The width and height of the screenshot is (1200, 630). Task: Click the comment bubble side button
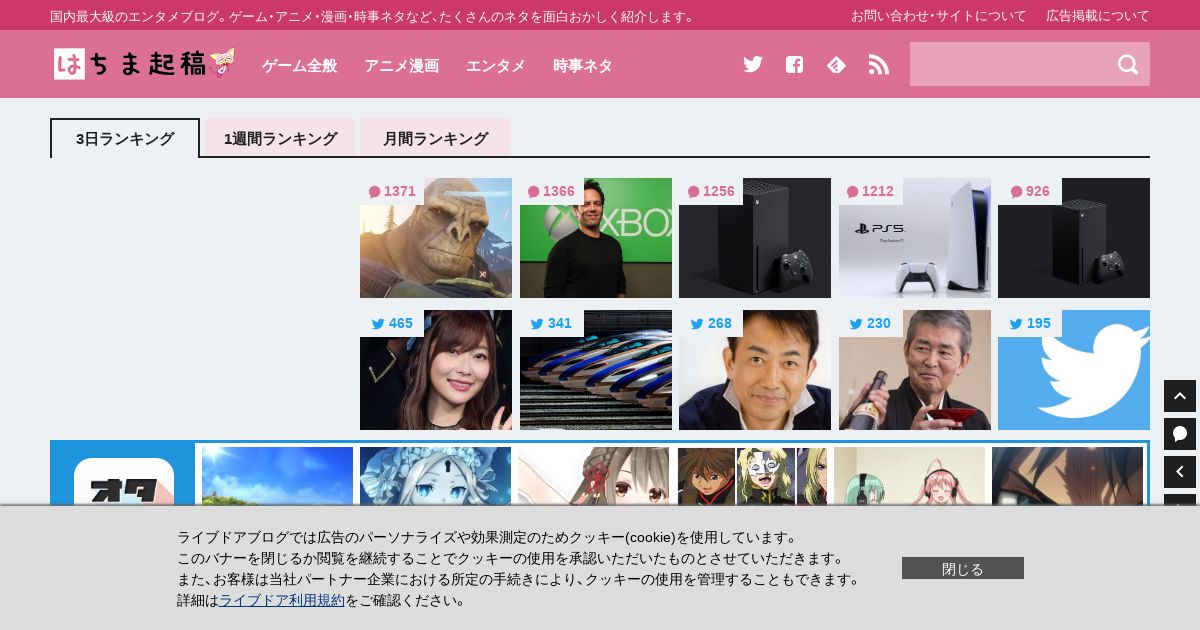pyautogui.click(x=1180, y=434)
